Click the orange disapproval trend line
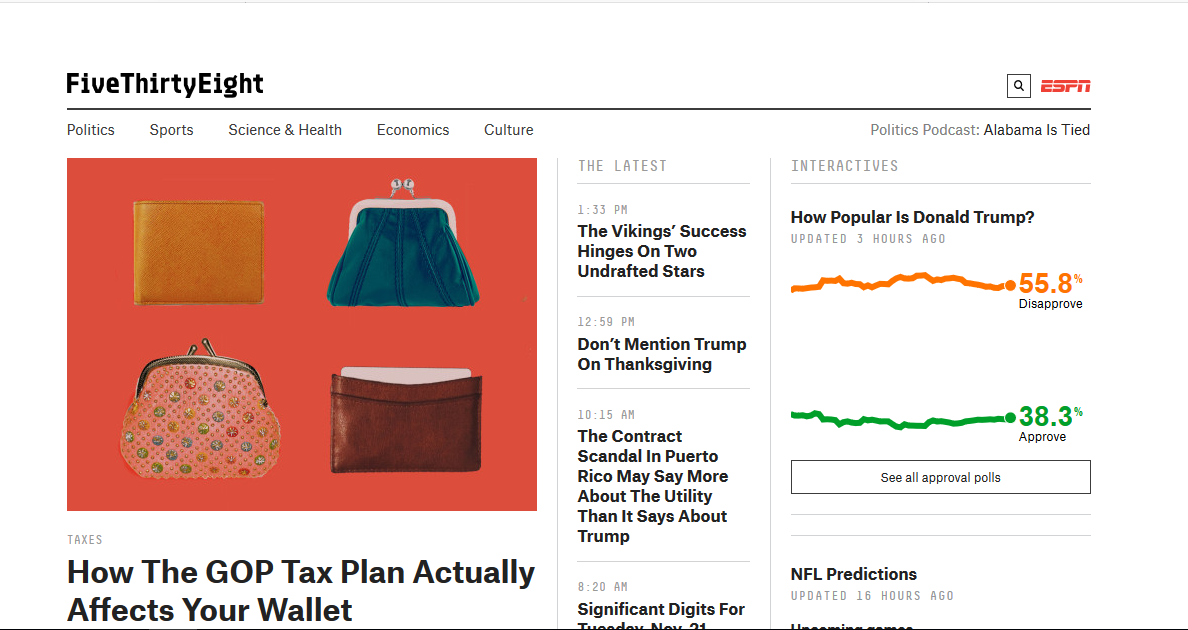1188x630 pixels. (x=900, y=282)
